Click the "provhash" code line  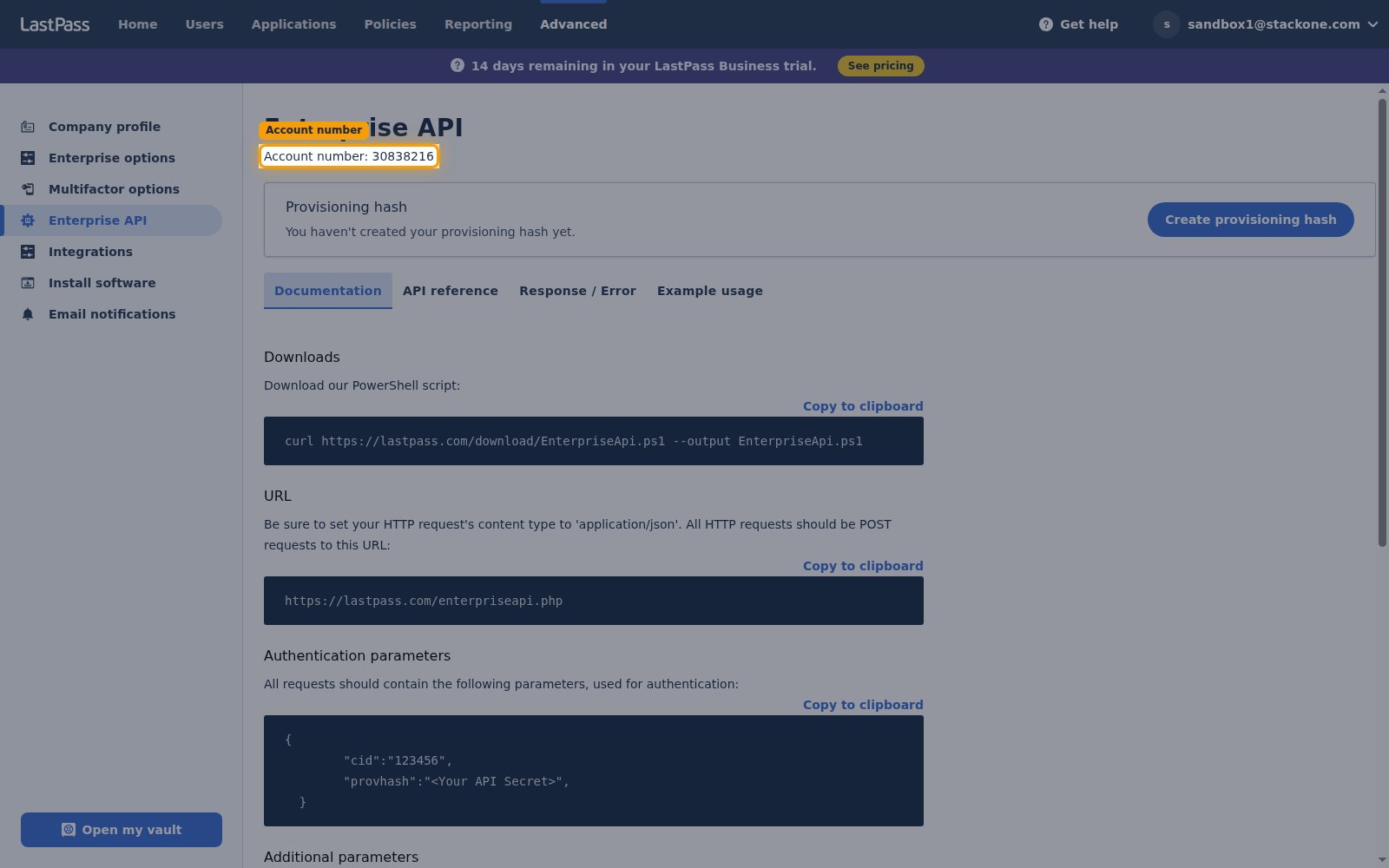tap(457, 781)
